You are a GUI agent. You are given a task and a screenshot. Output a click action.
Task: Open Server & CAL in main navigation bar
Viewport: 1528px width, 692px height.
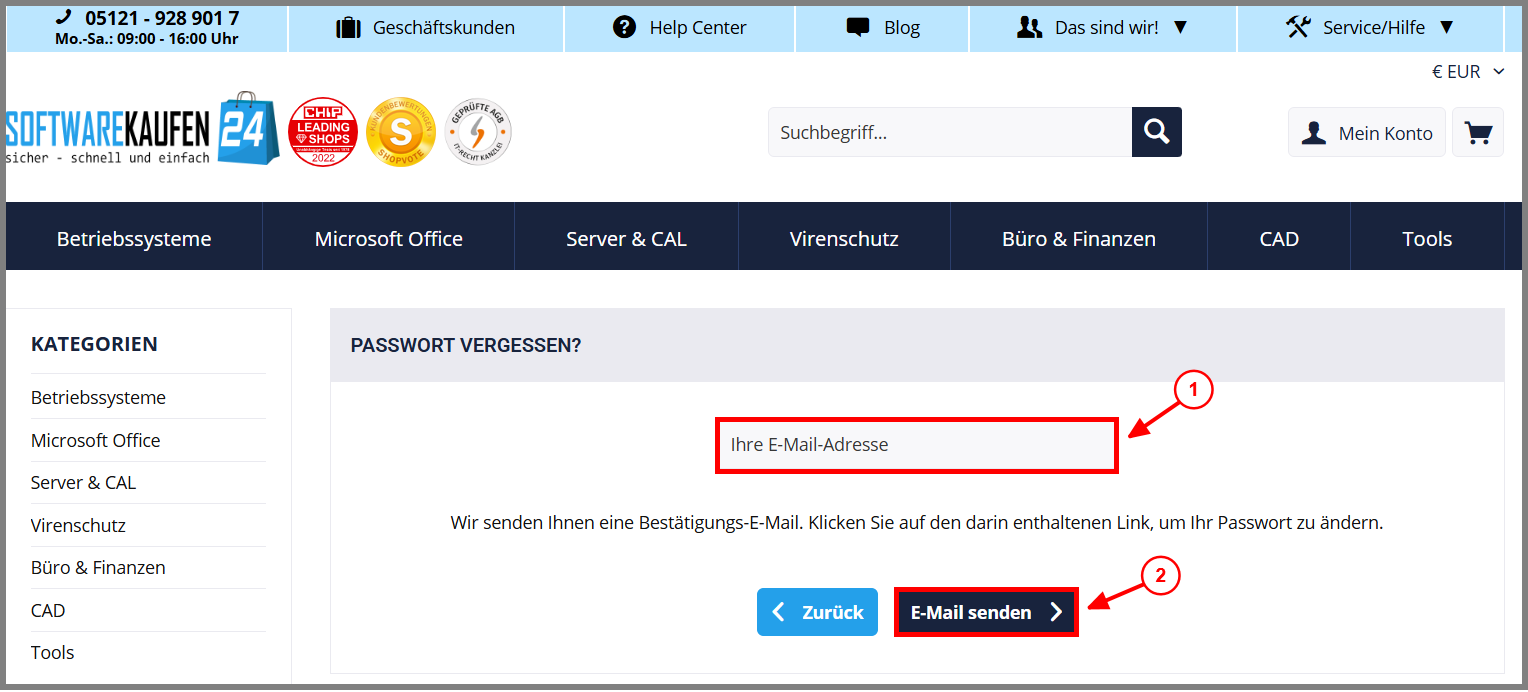point(626,239)
